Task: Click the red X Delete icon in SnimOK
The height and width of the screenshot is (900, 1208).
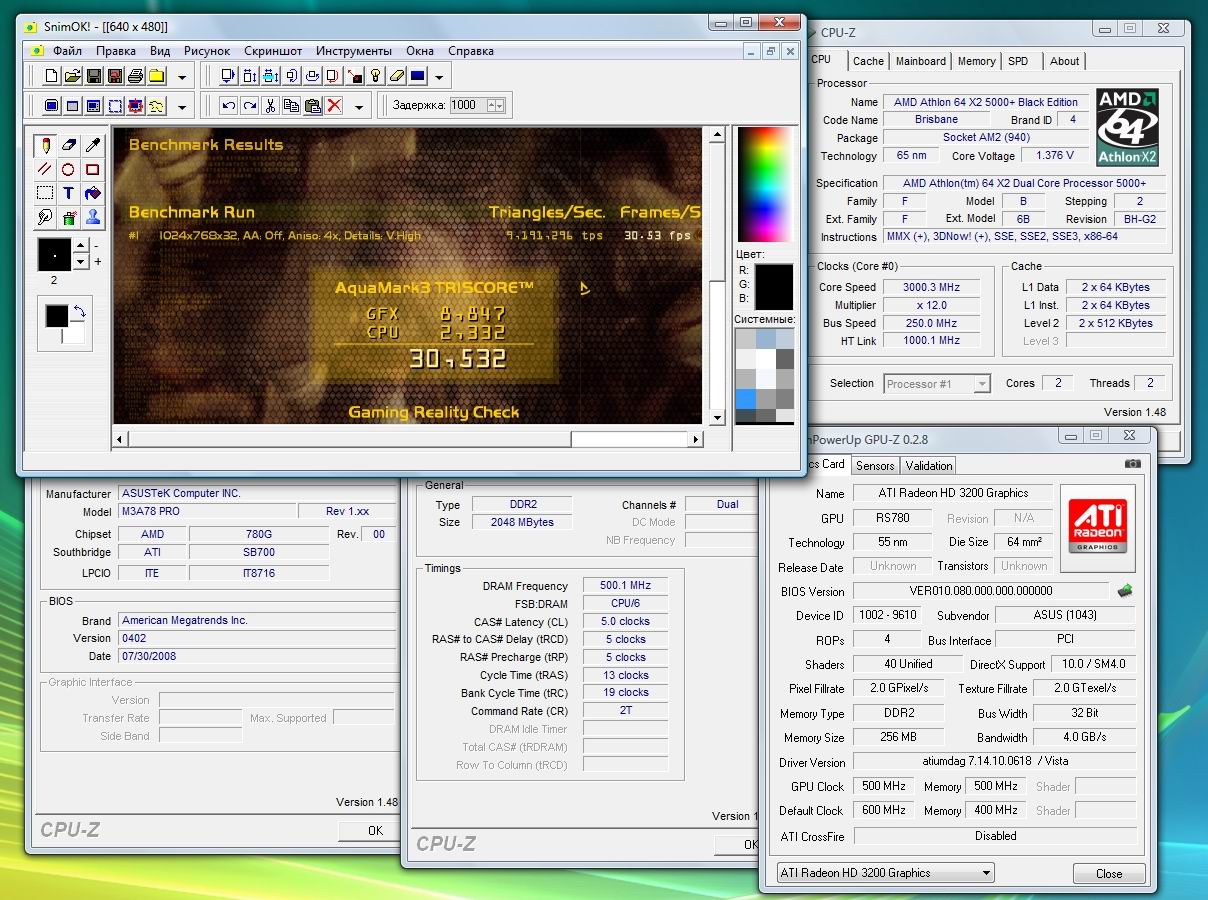Action: 334,105
